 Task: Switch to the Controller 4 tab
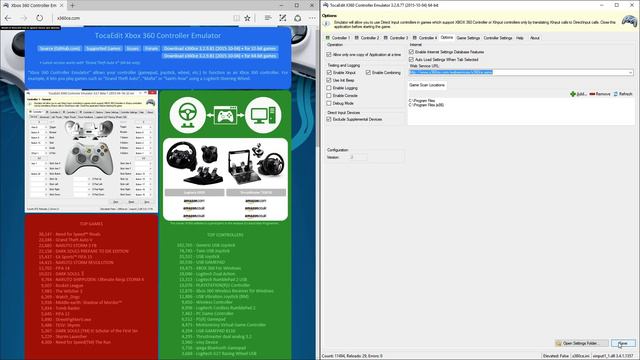pos(425,38)
